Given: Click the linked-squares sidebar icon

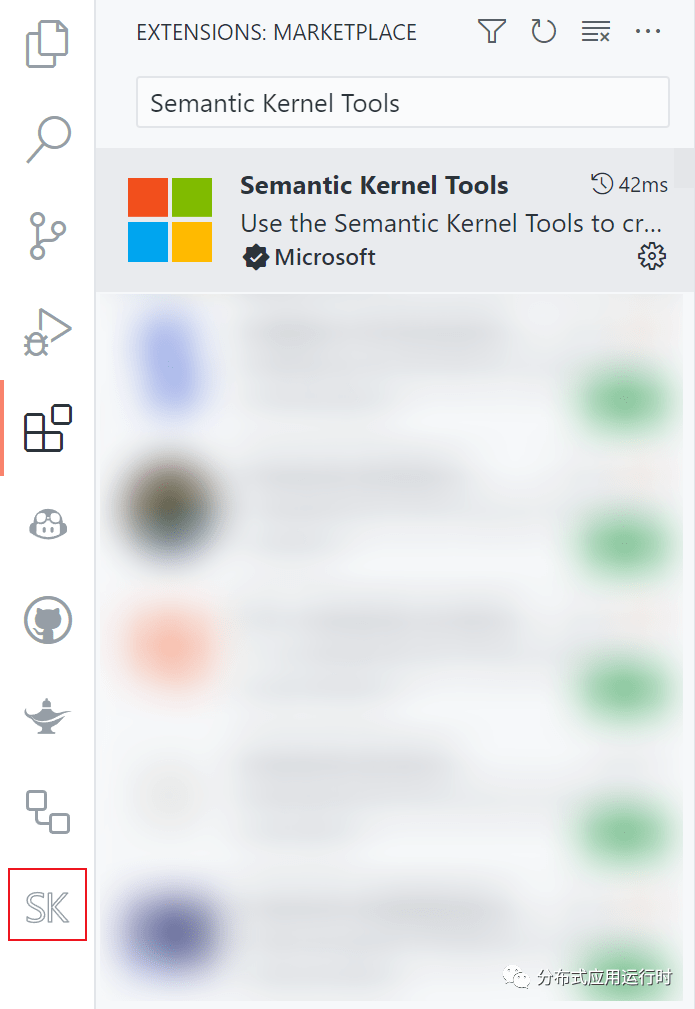Looking at the screenshot, I should point(46,812).
